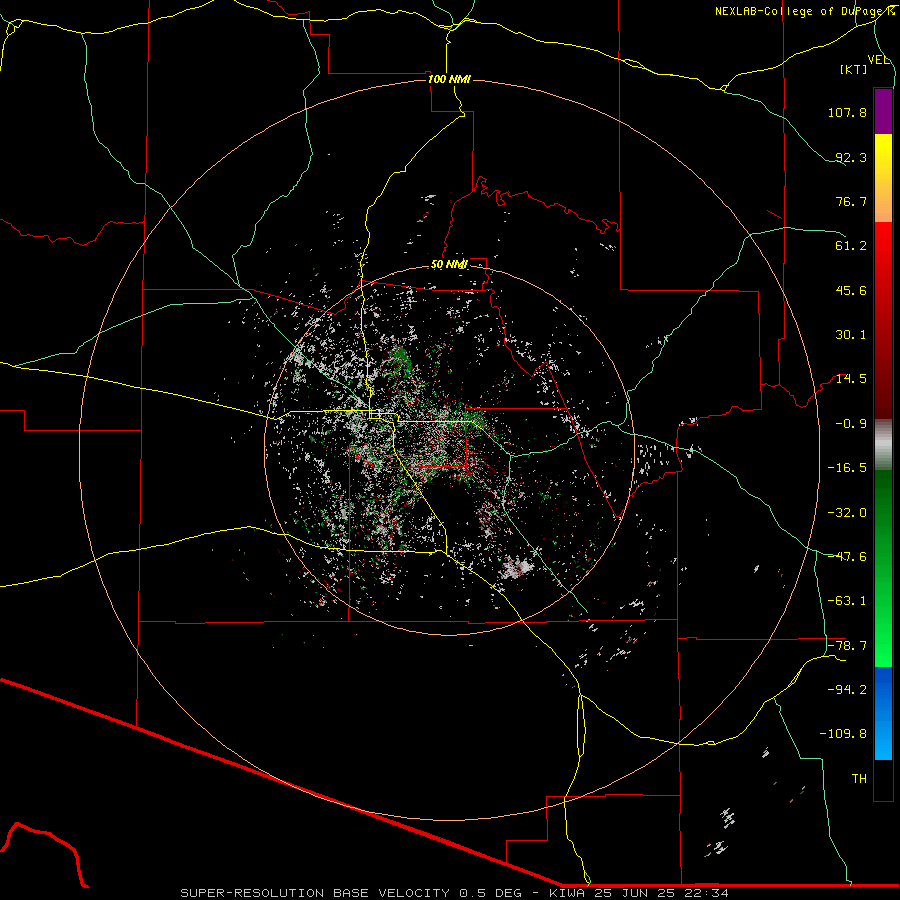The image size is (900, 900).
Task: Select the 92.3 legend value
Action: click(851, 157)
